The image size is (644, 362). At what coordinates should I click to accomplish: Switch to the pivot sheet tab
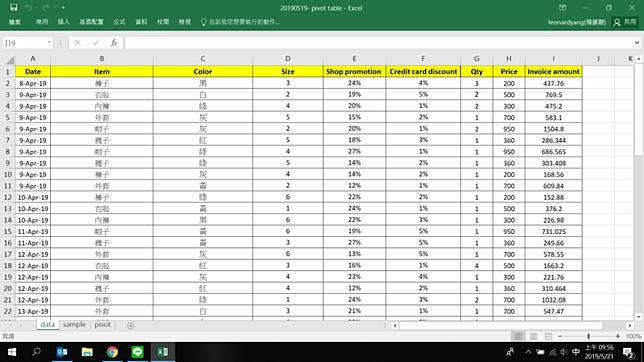point(102,325)
